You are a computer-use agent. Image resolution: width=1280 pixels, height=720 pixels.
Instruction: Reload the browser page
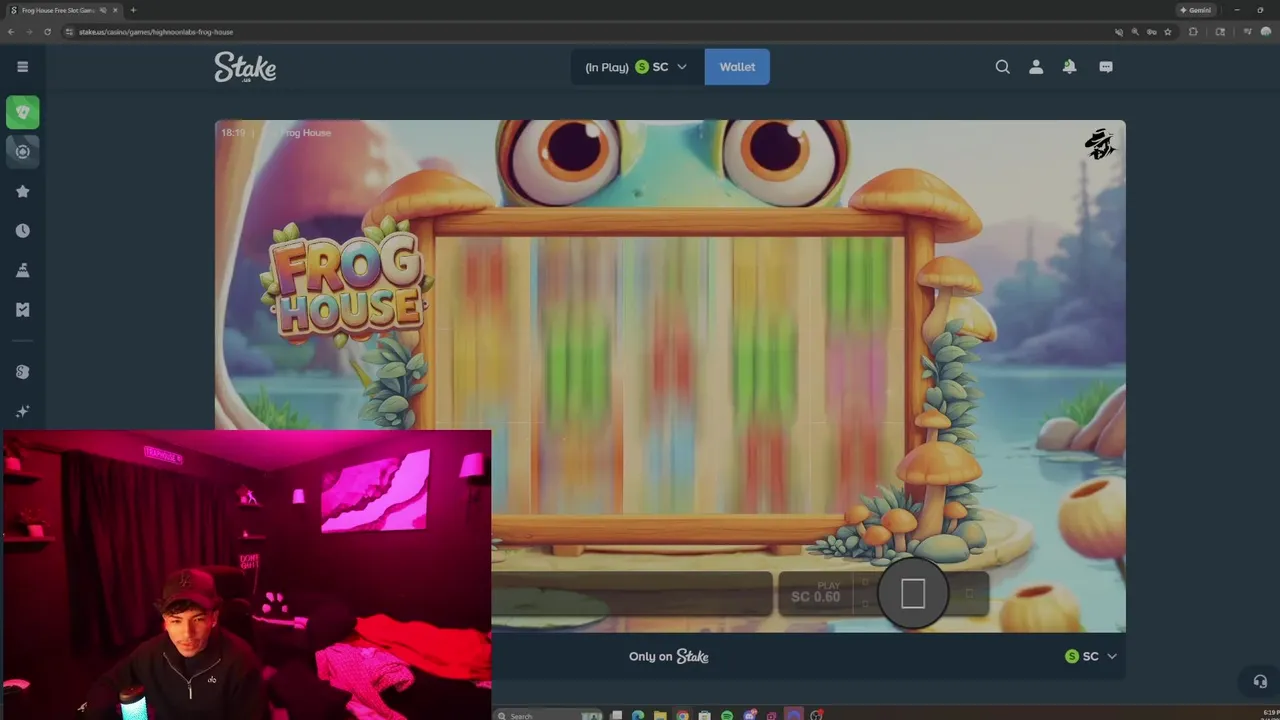pos(47,32)
